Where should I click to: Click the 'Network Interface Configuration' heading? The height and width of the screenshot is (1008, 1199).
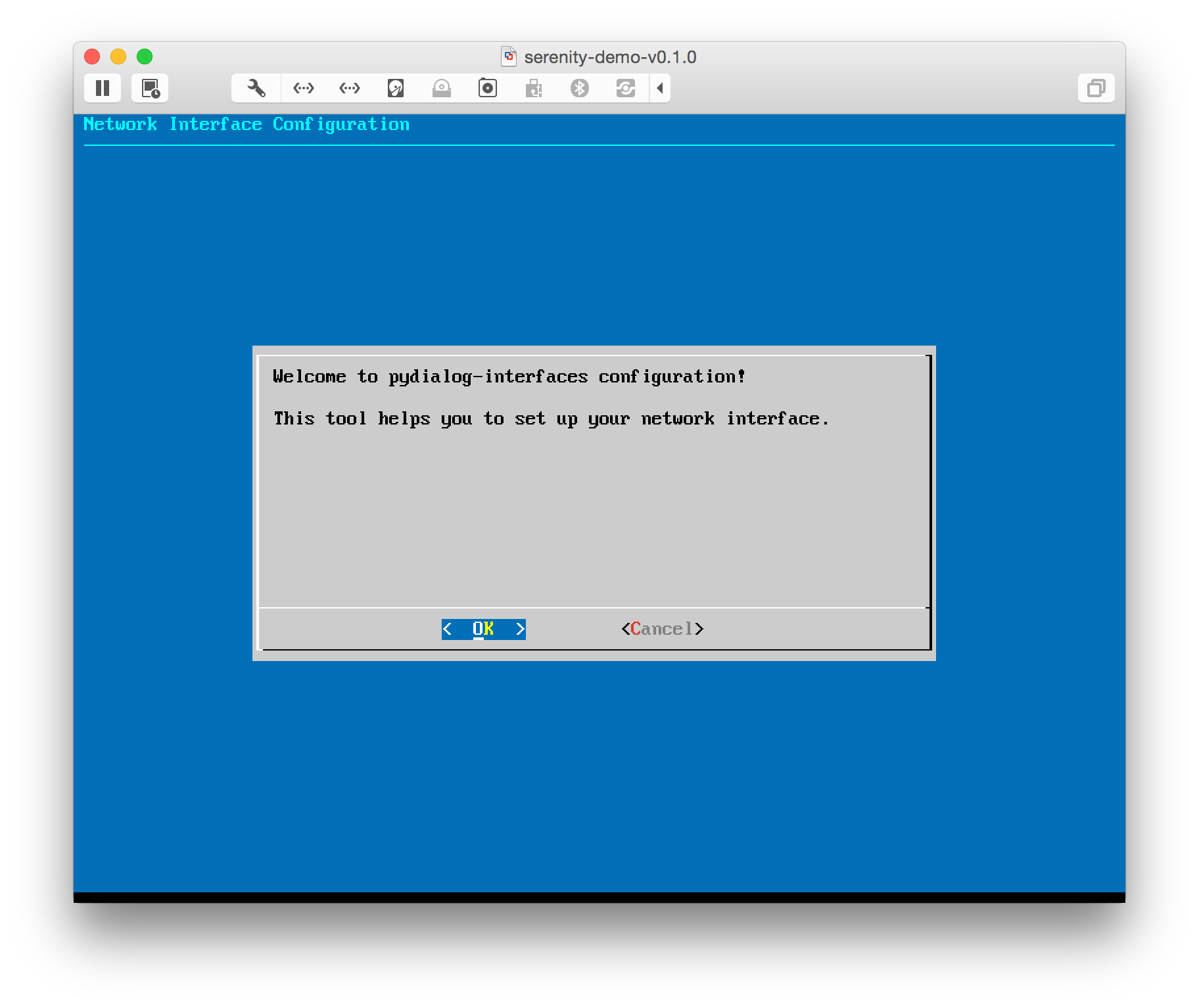247,124
